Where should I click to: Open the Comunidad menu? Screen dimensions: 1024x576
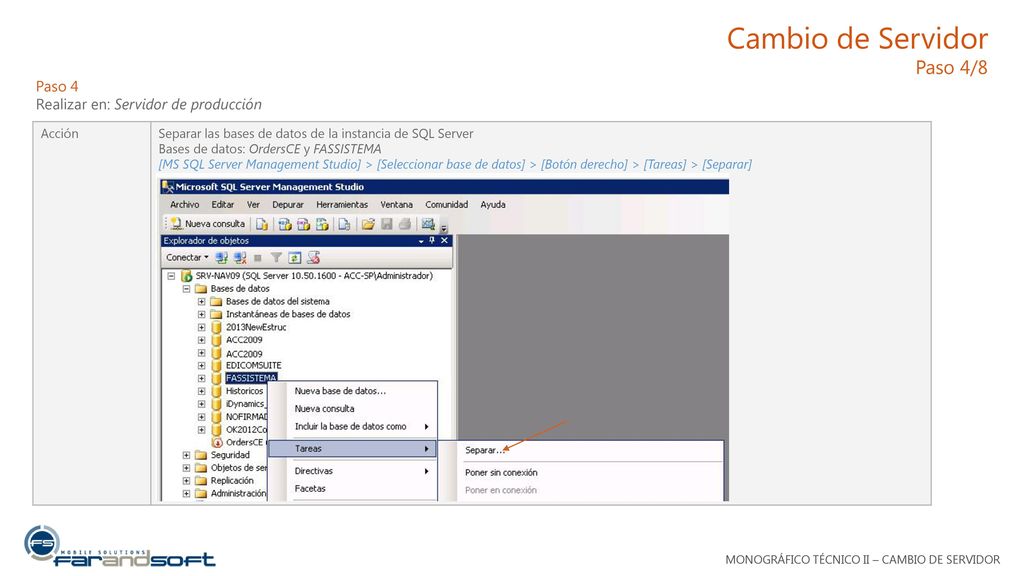[x=447, y=204]
